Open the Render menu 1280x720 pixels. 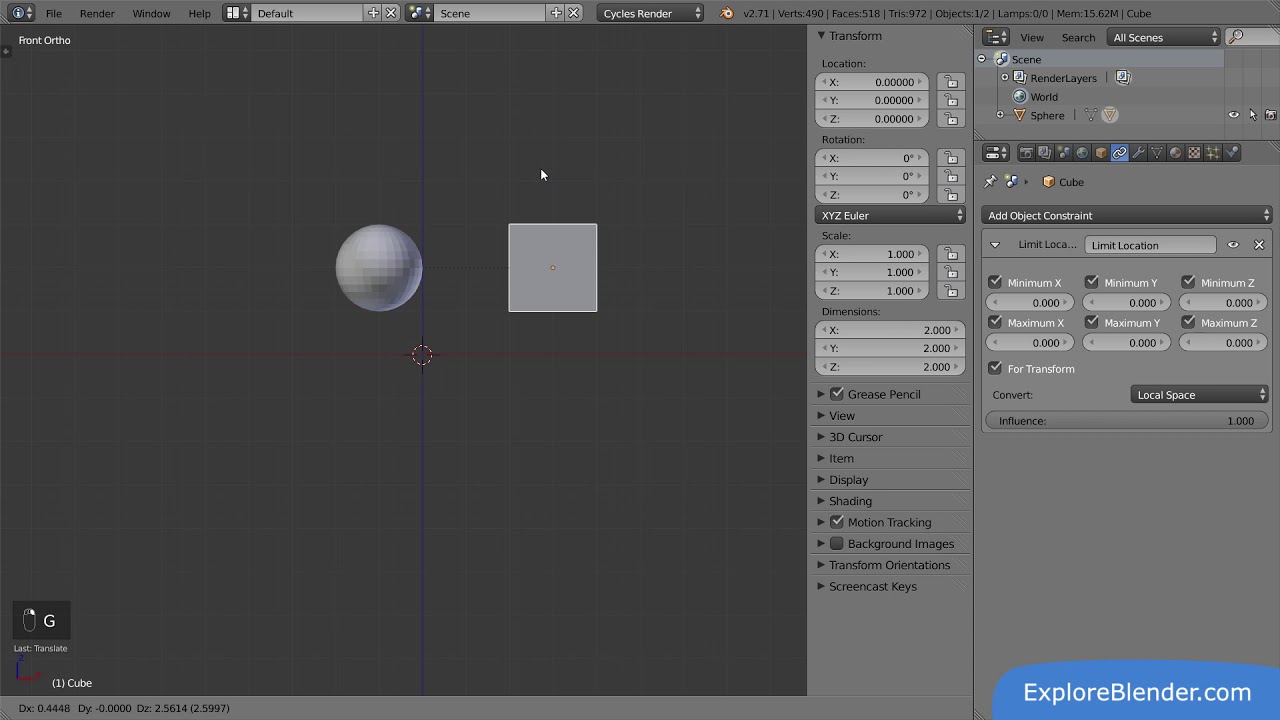click(x=97, y=13)
